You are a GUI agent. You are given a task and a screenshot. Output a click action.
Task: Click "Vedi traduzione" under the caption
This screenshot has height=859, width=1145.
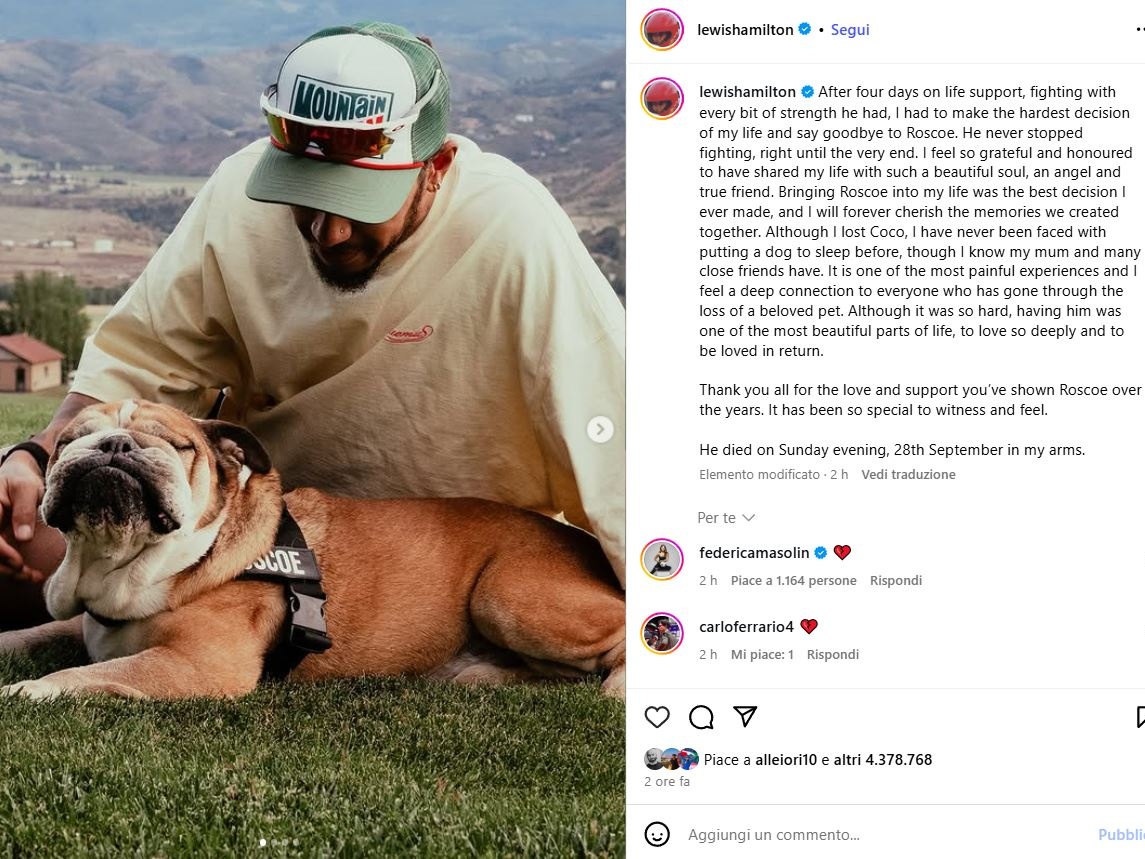point(908,475)
